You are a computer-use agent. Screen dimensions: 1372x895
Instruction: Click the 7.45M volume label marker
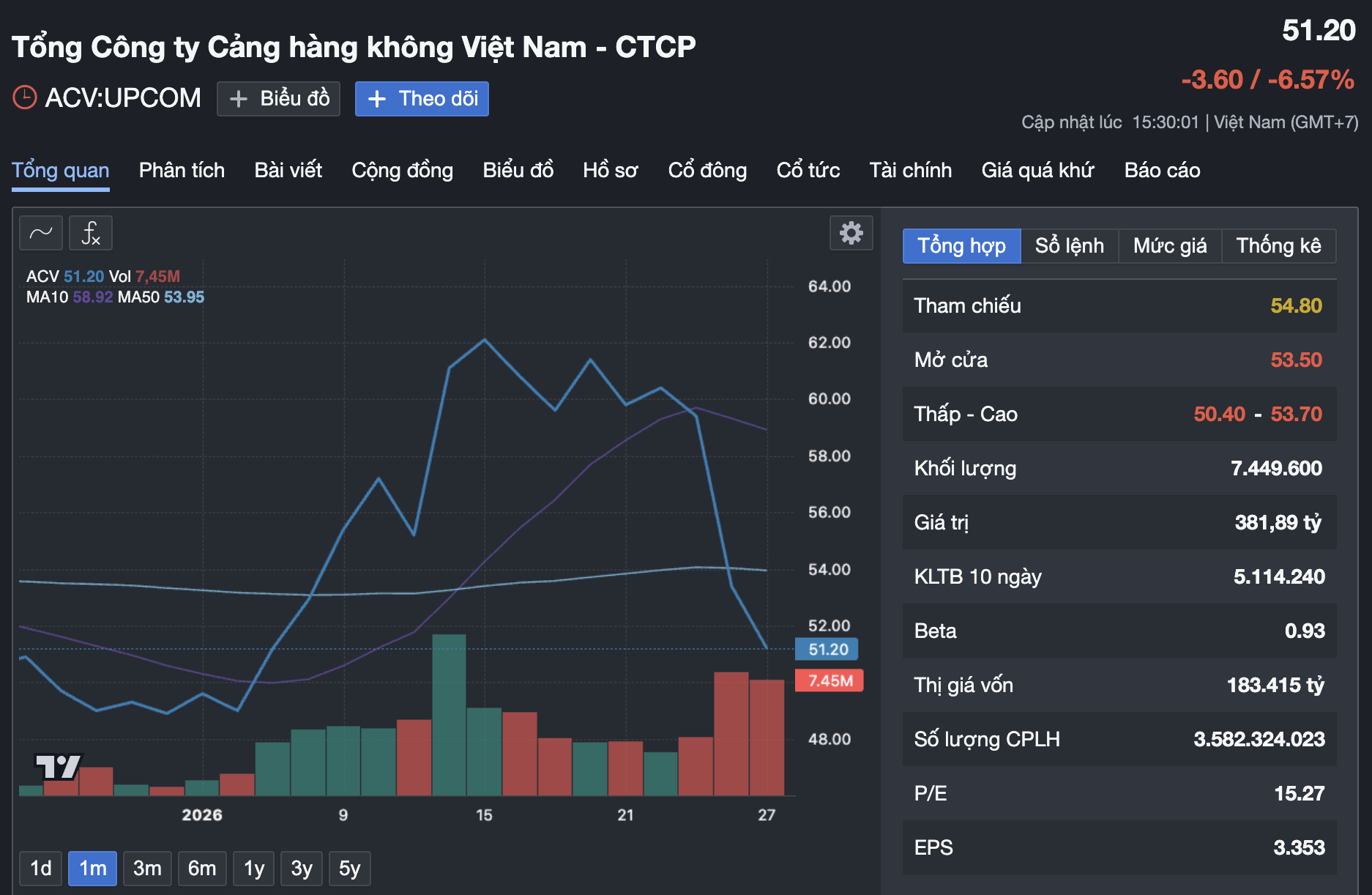tap(827, 680)
